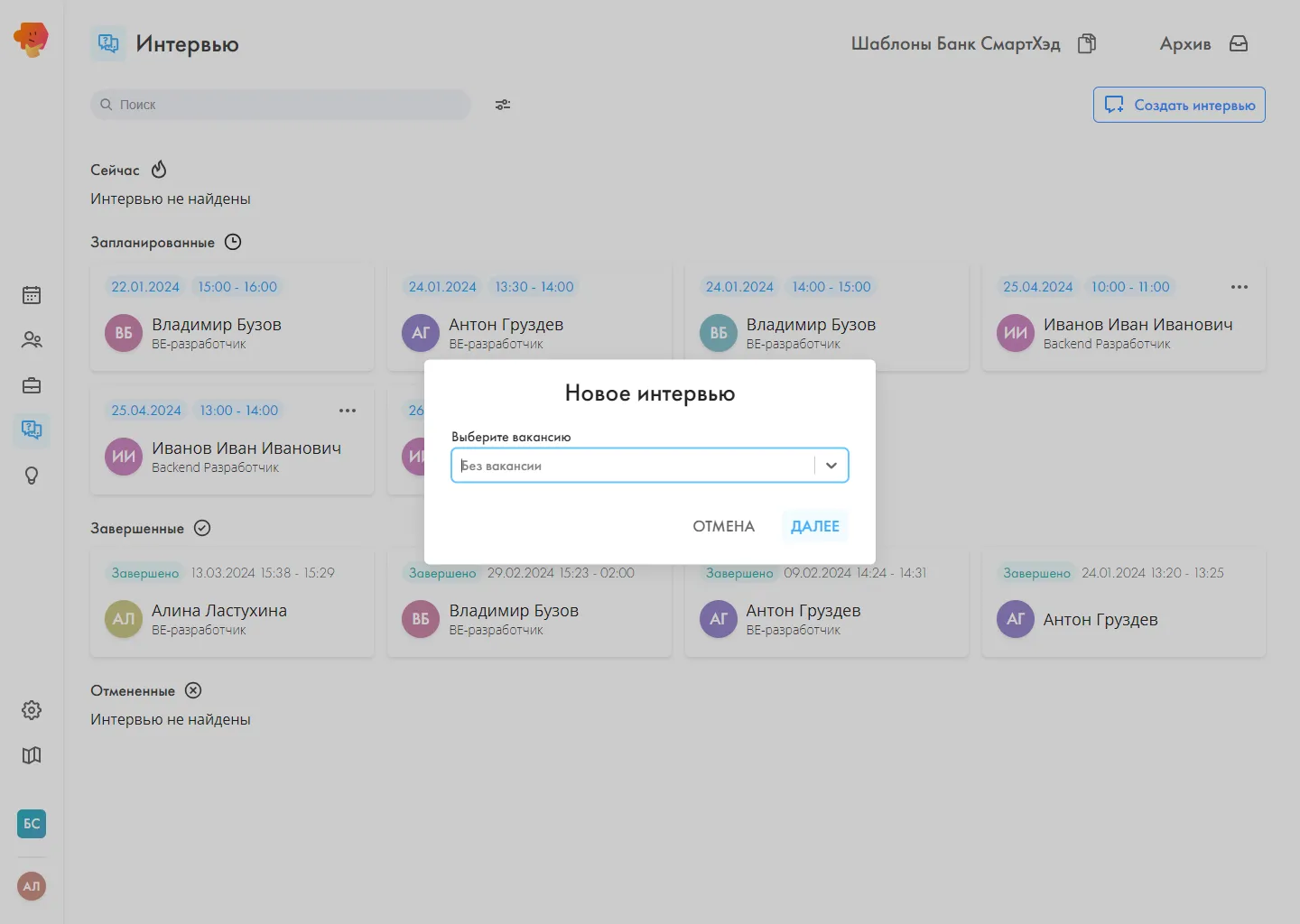Viewport: 1300px width, 924px height.
Task: Click the Сейчас section heading
Action: pos(115,170)
